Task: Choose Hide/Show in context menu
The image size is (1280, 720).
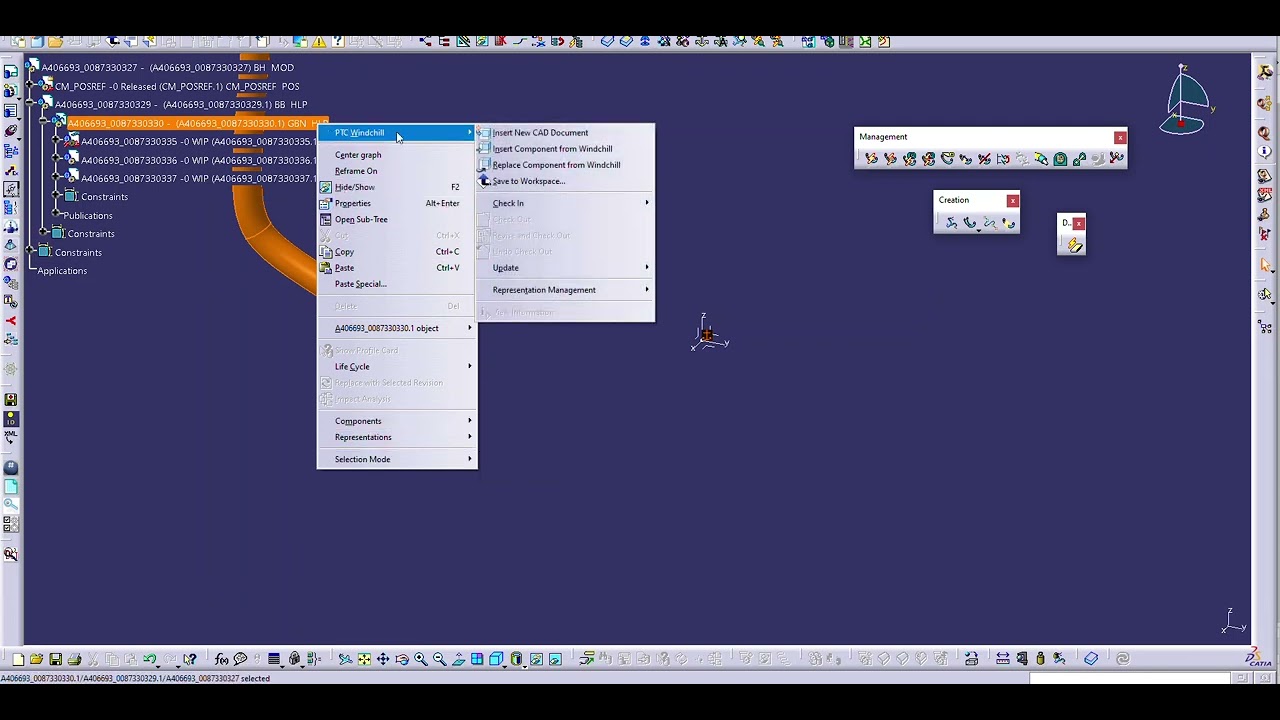Action: (397, 187)
